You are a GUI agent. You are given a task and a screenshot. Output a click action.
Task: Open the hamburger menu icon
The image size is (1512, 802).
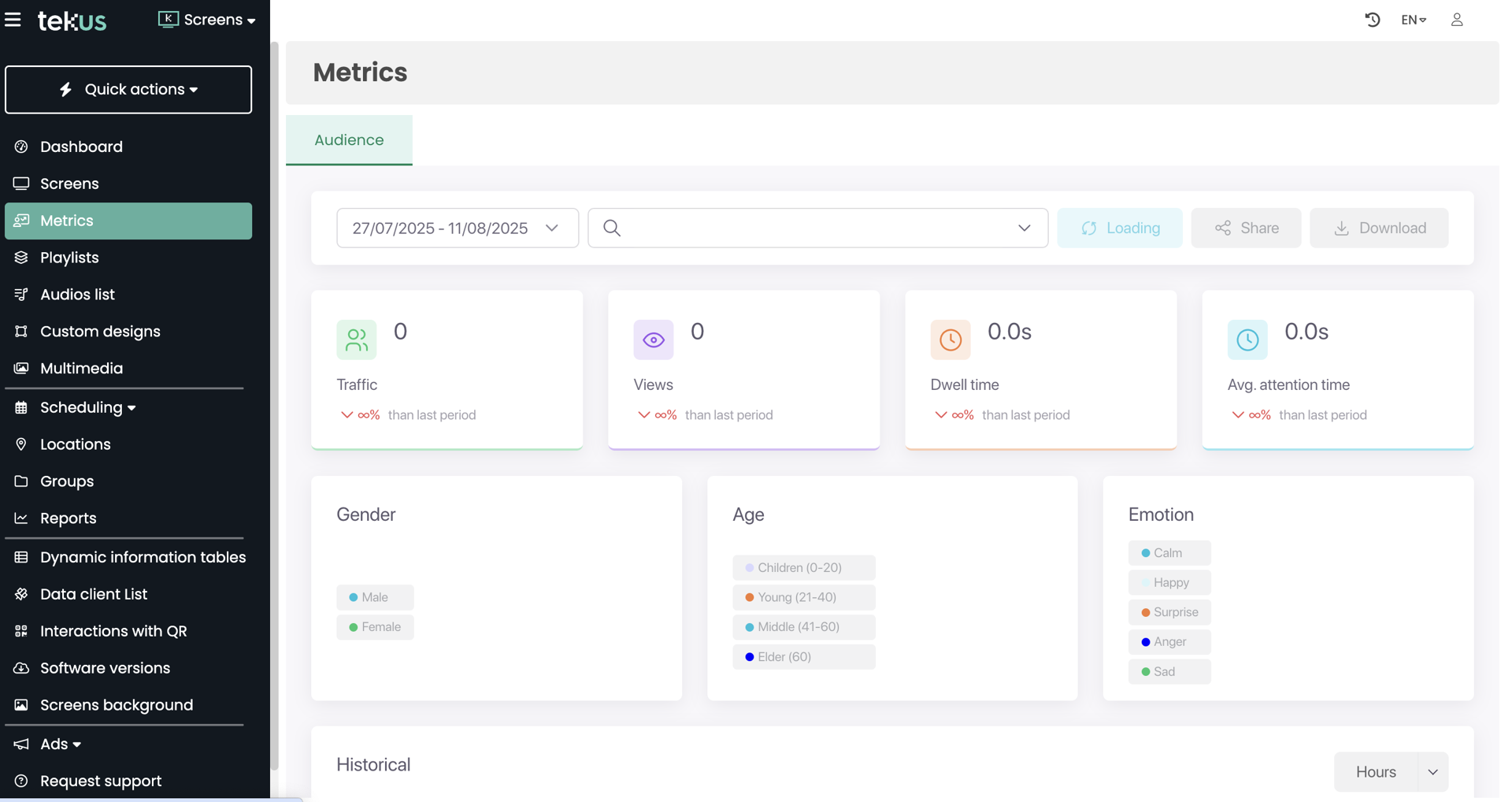click(13, 20)
